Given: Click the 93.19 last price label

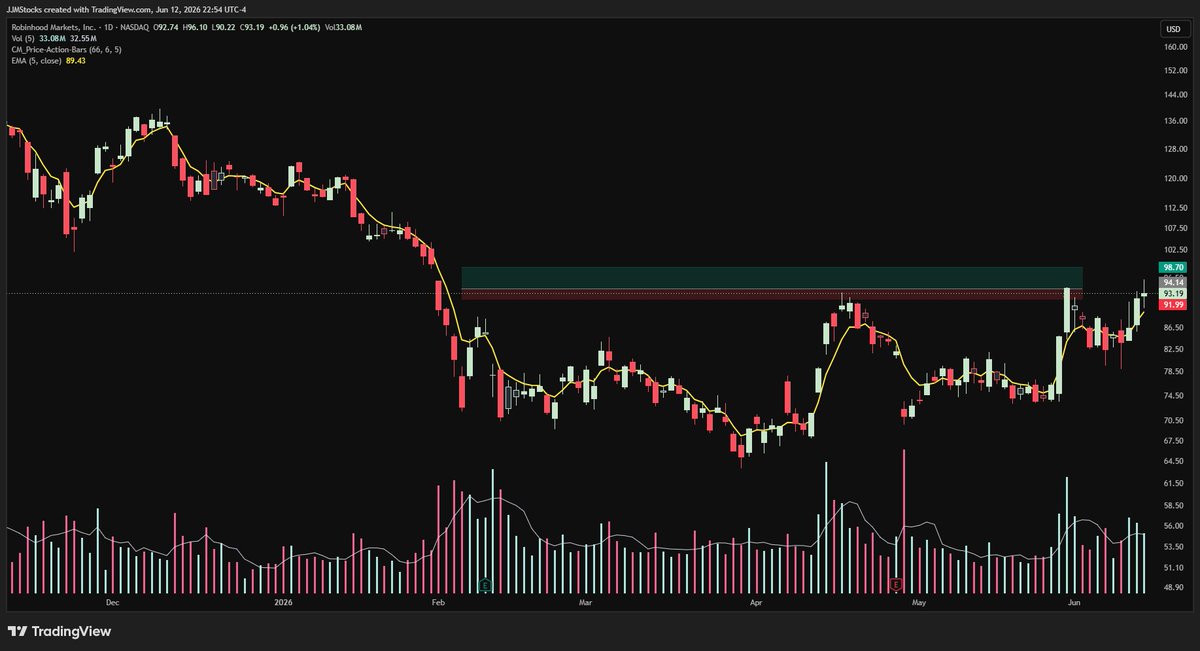Looking at the screenshot, I should (x=1171, y=294).
